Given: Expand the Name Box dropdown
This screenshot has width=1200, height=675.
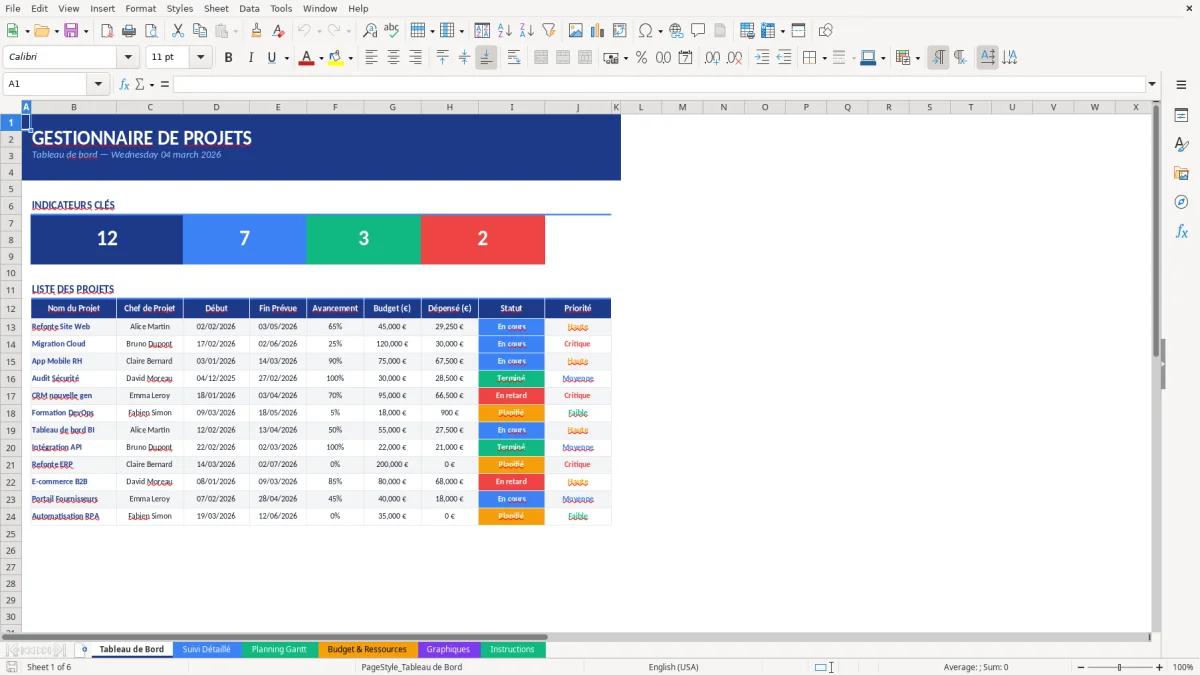Looking at the screenshot, I should (x=99, y=84).
